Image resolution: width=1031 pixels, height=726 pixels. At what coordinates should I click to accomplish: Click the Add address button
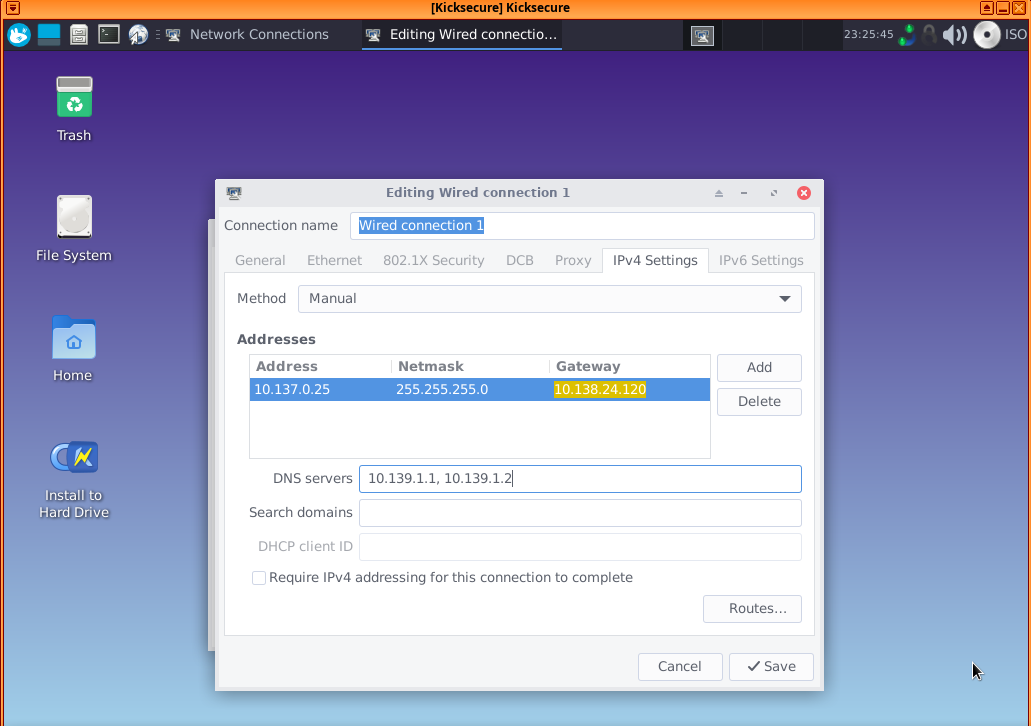759,368
